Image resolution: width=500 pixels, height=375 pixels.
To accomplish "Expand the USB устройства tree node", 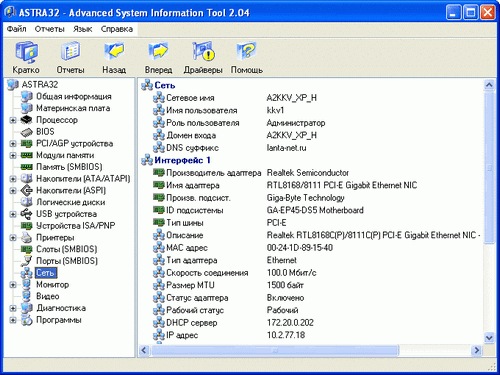I will pos(13,214).
